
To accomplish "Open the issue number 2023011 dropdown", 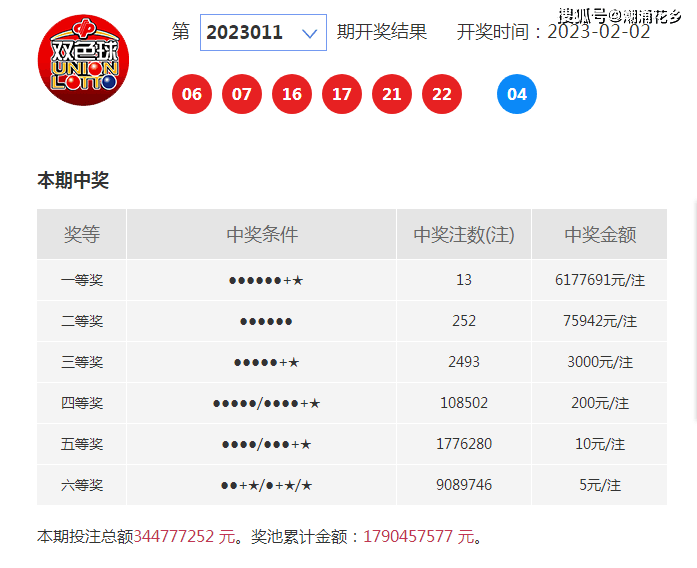I will point(263,32).
